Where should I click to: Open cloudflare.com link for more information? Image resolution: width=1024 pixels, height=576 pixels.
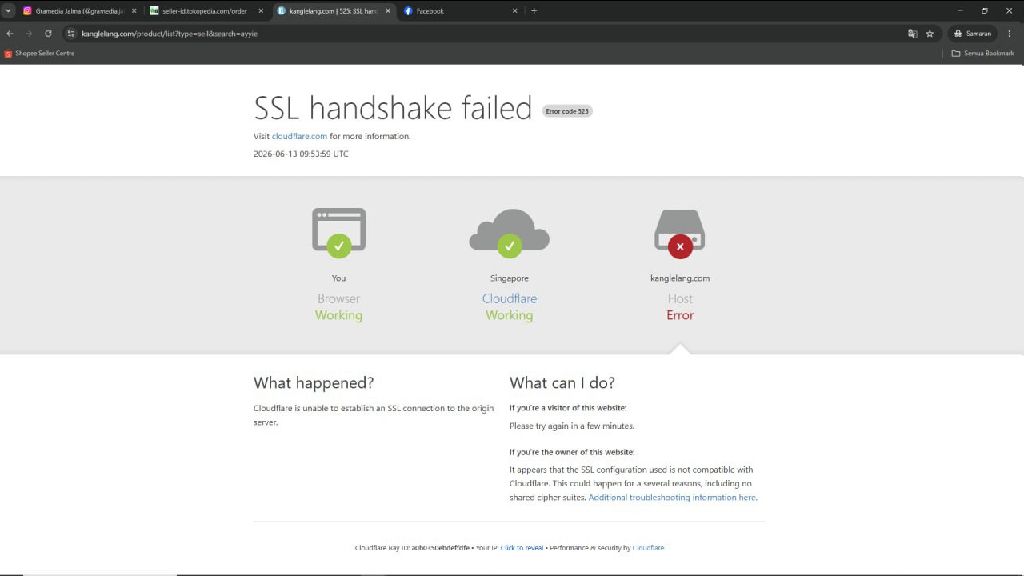point(299,136)
